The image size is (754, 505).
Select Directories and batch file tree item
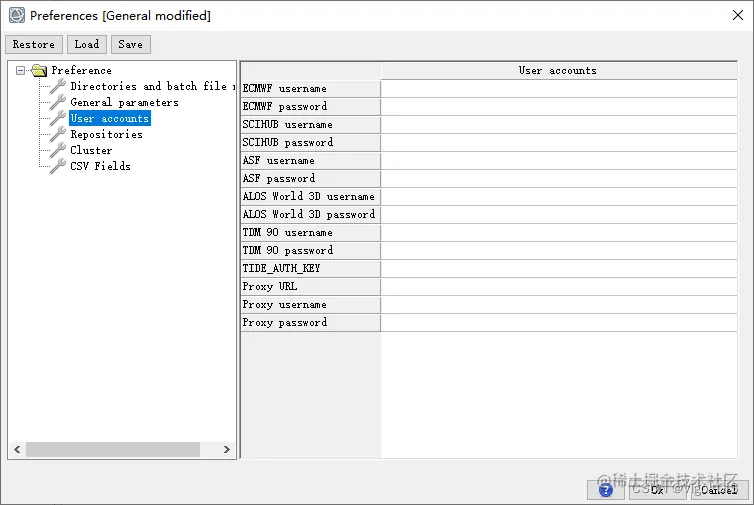152,86
